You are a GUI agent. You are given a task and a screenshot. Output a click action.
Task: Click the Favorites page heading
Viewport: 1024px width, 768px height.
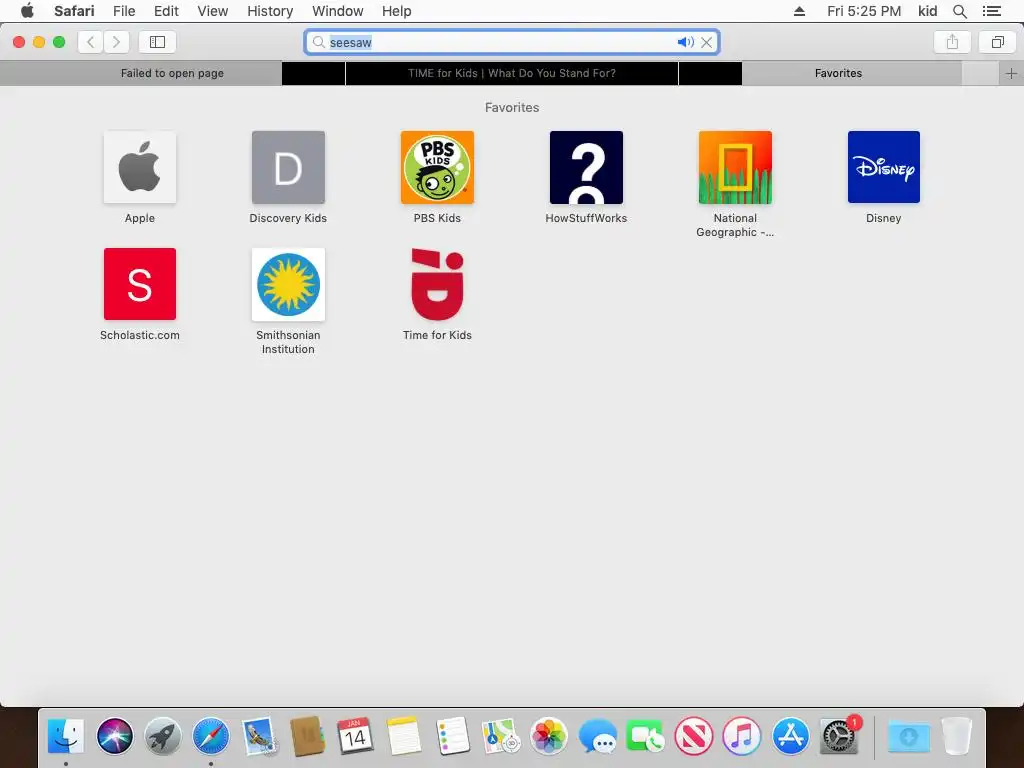click(512, 107)
